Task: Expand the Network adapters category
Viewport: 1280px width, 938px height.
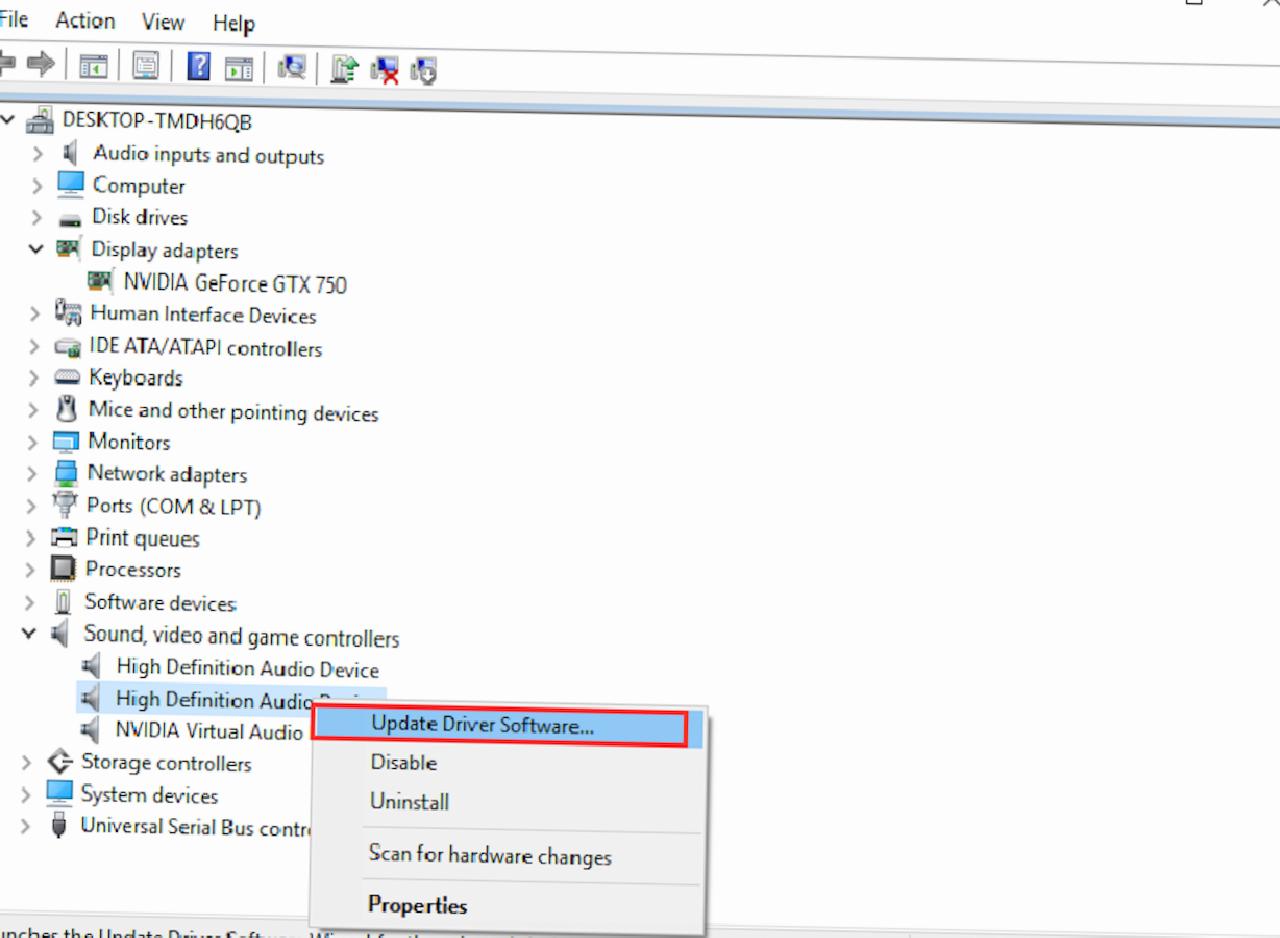Action: click(x=33, y=474)
